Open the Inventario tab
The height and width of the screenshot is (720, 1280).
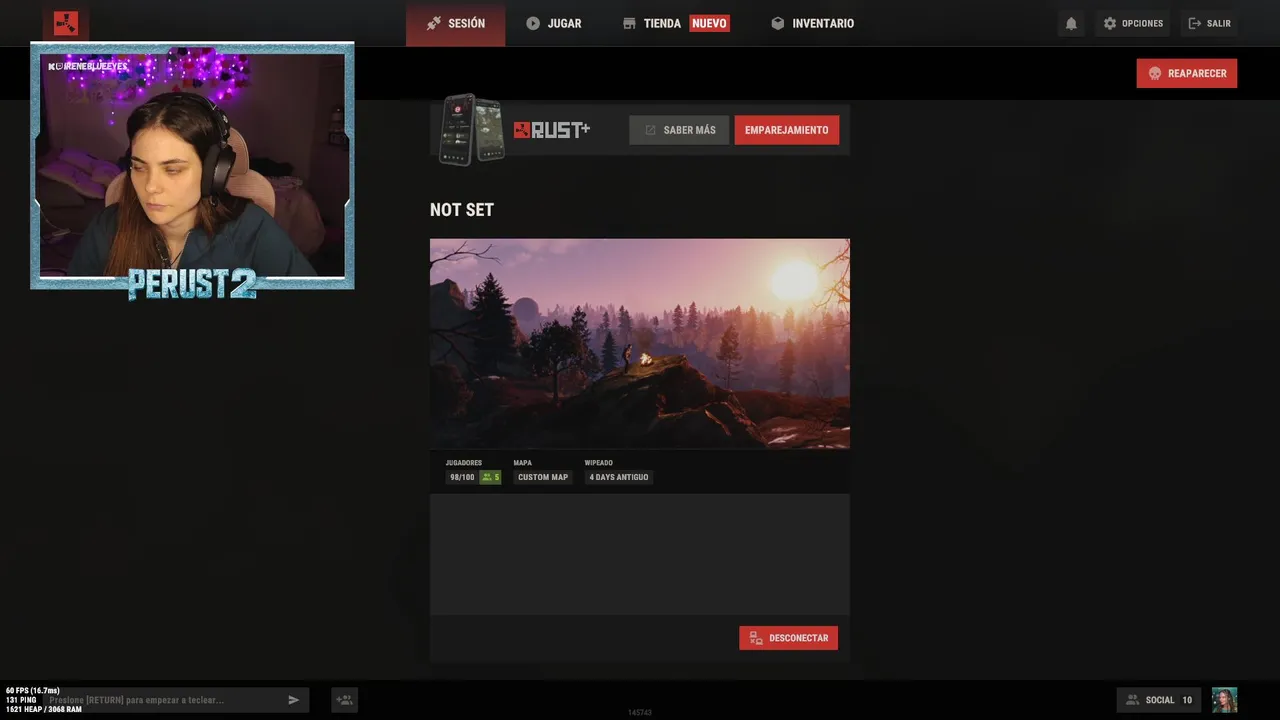pos(812,23)
